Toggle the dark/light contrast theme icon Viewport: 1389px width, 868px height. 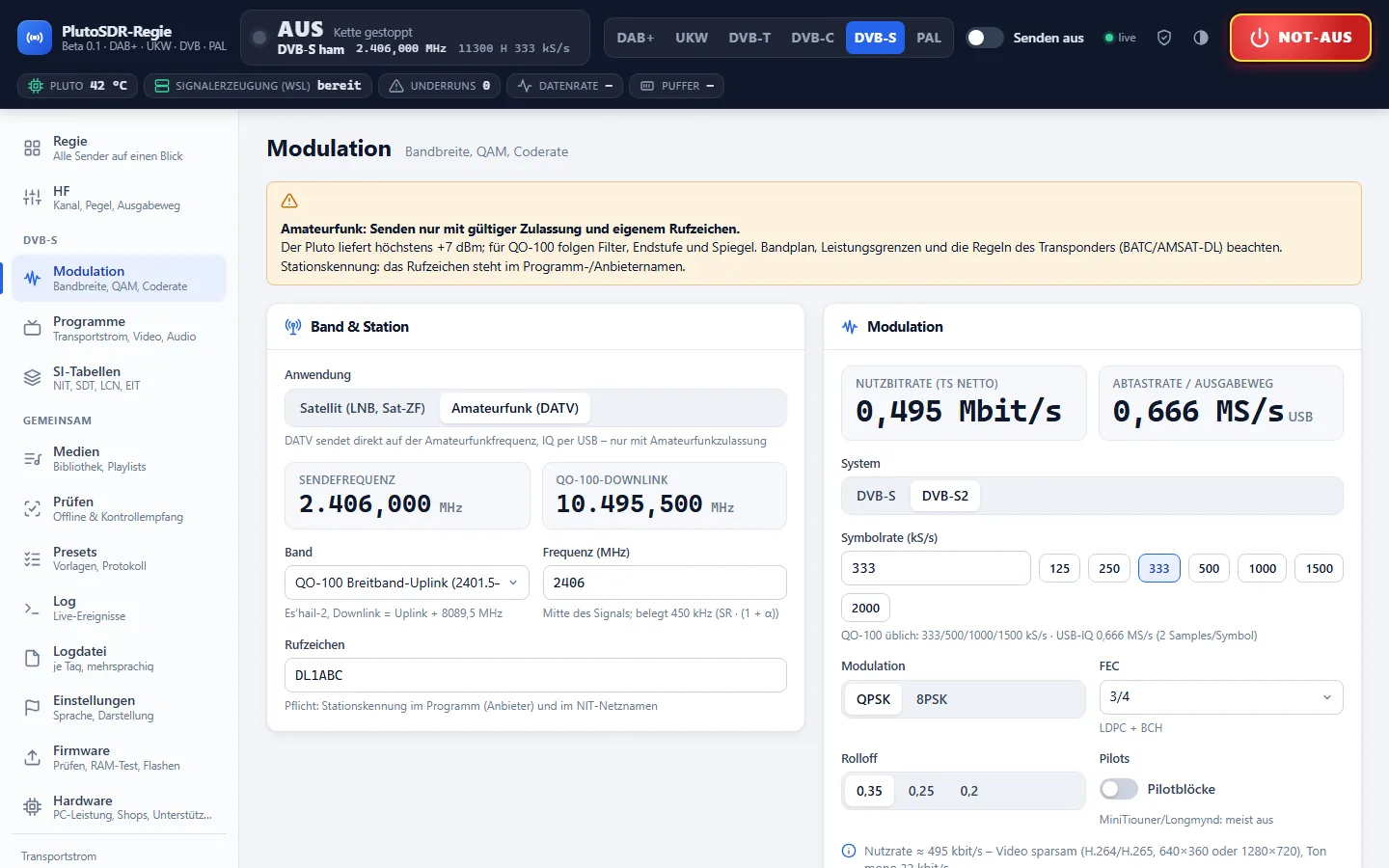tap(1201, 38)
